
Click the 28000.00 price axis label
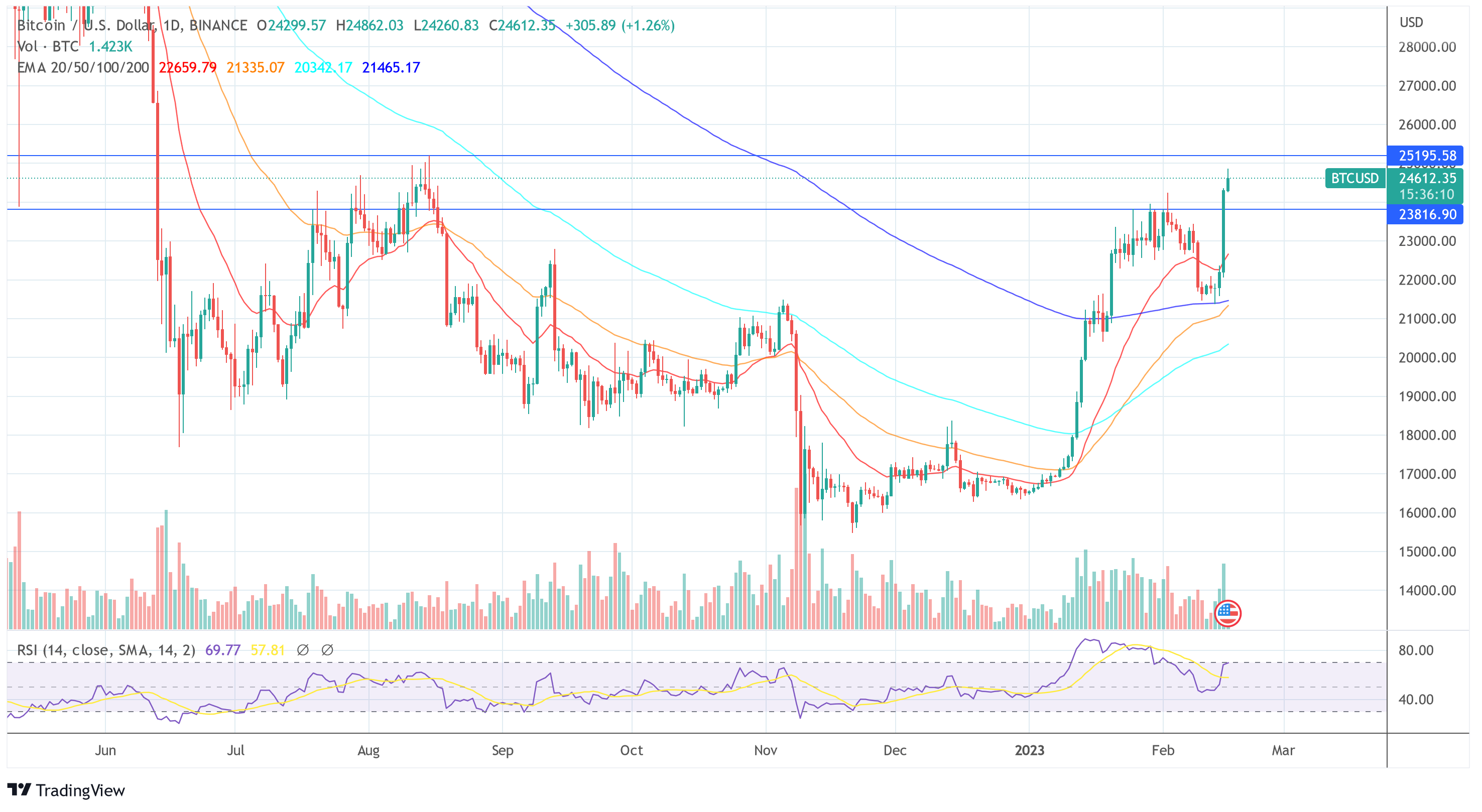(x=1427, y=47)
